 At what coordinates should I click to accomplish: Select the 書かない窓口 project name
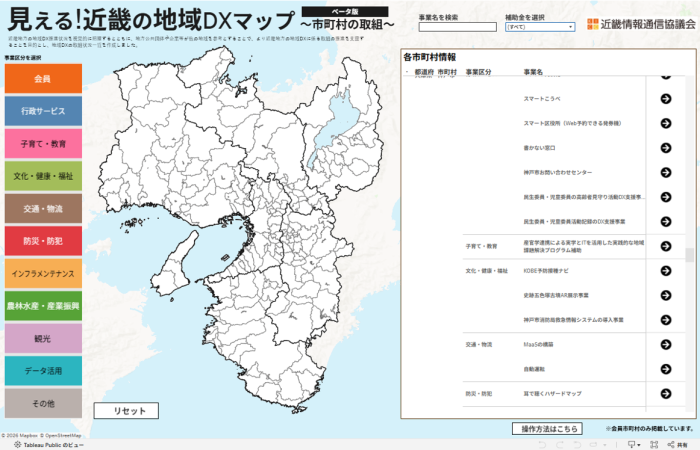click(539, 148)
